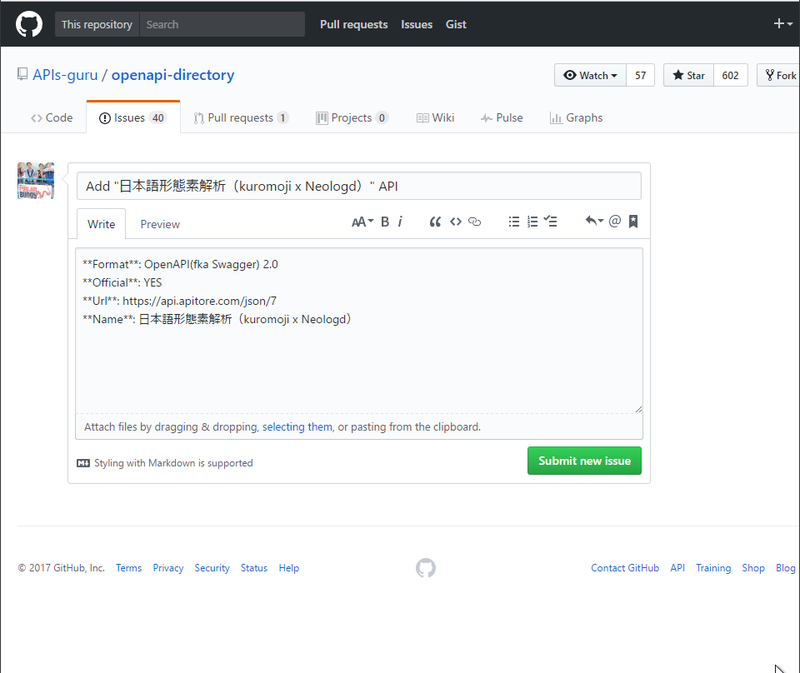Click the Markdown icon beside styling note
The height and width of the screenshot is (673, 800).
[83, 463]
